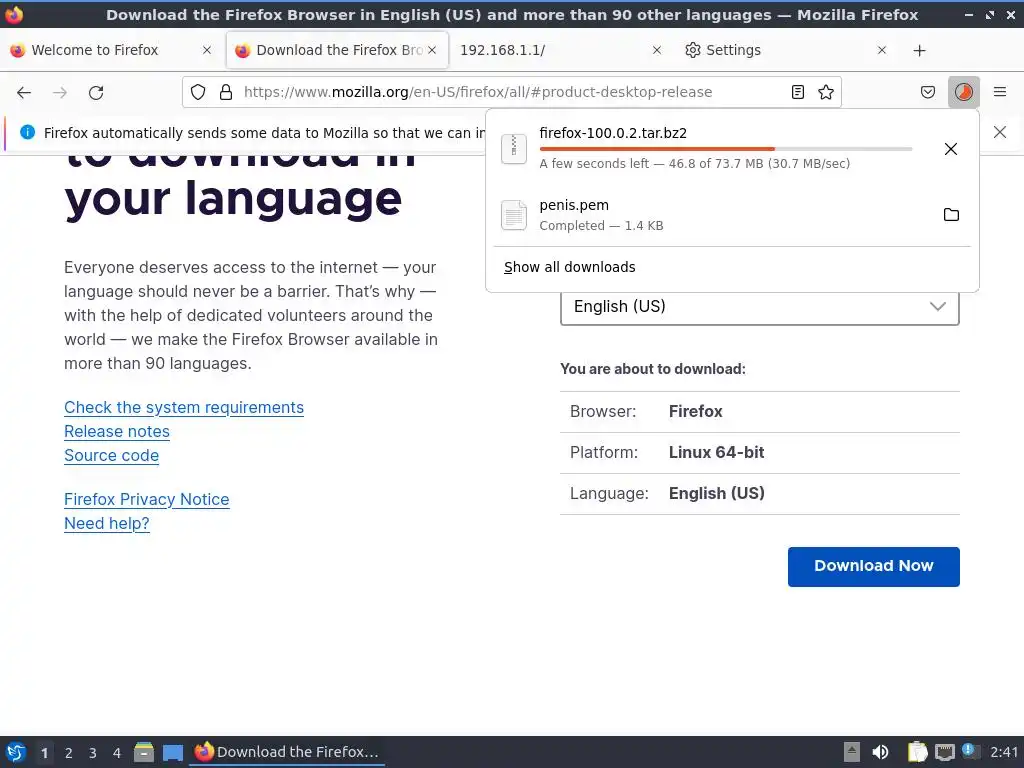Dismiss the data collection notification bar
Screen dimensions: 1024x768
click(x=999, y=133)
